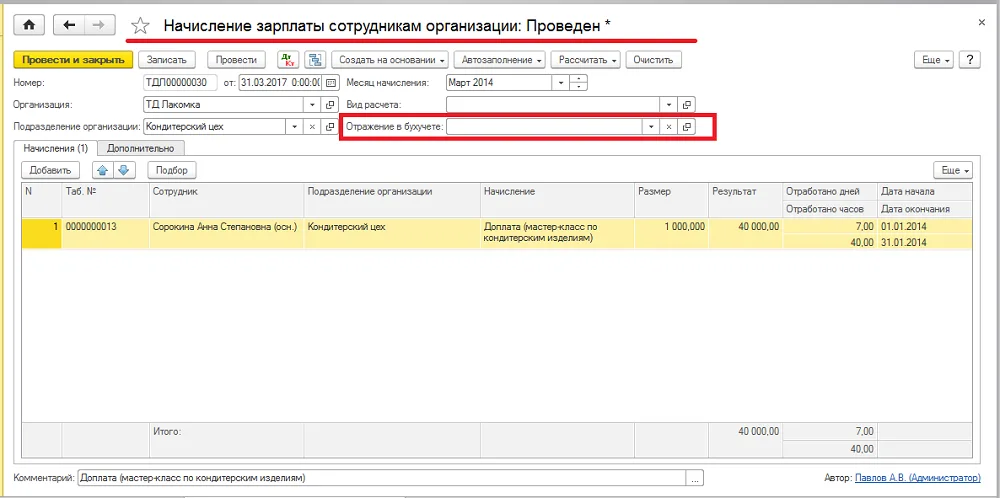Click the document date field 31.03.2017

[281, 83]
